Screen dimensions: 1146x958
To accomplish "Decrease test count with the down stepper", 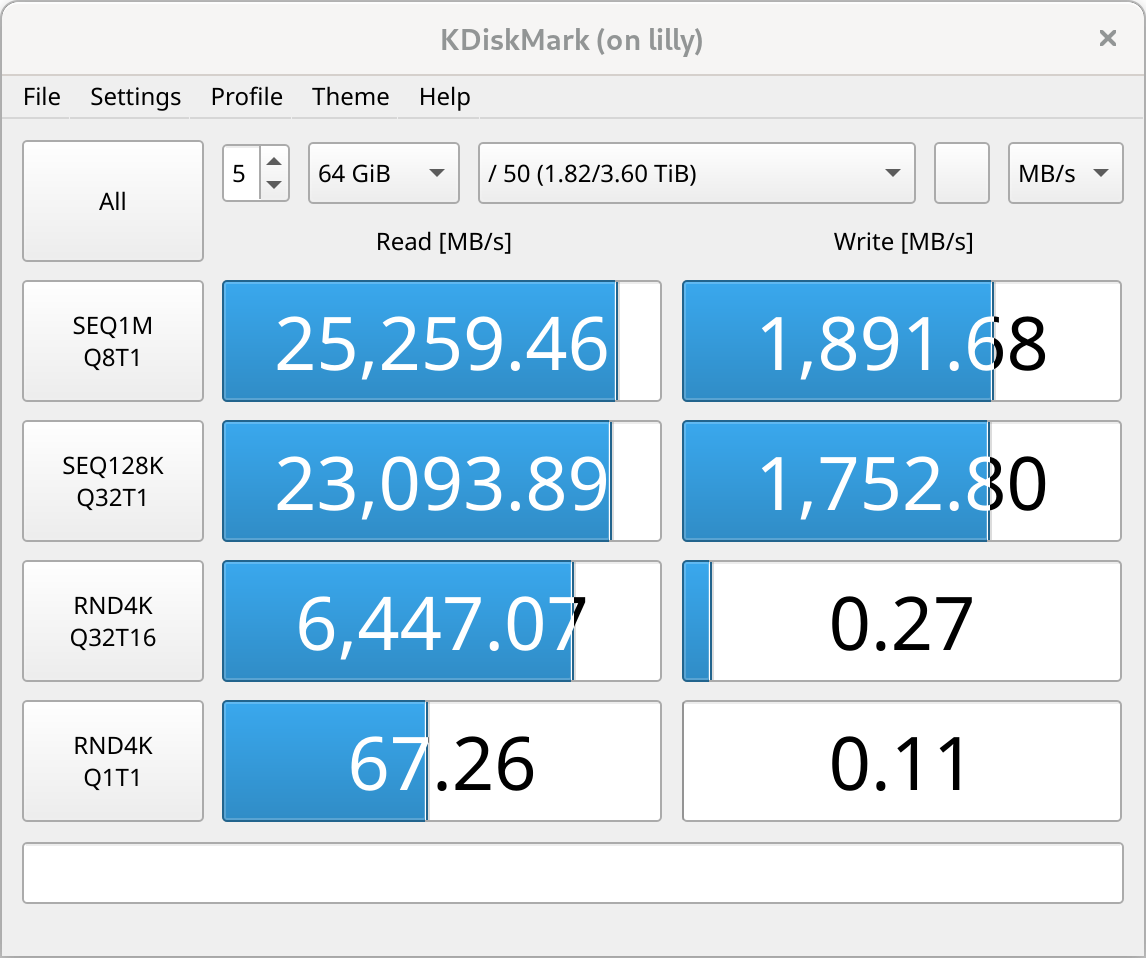I will click(274, 184).
